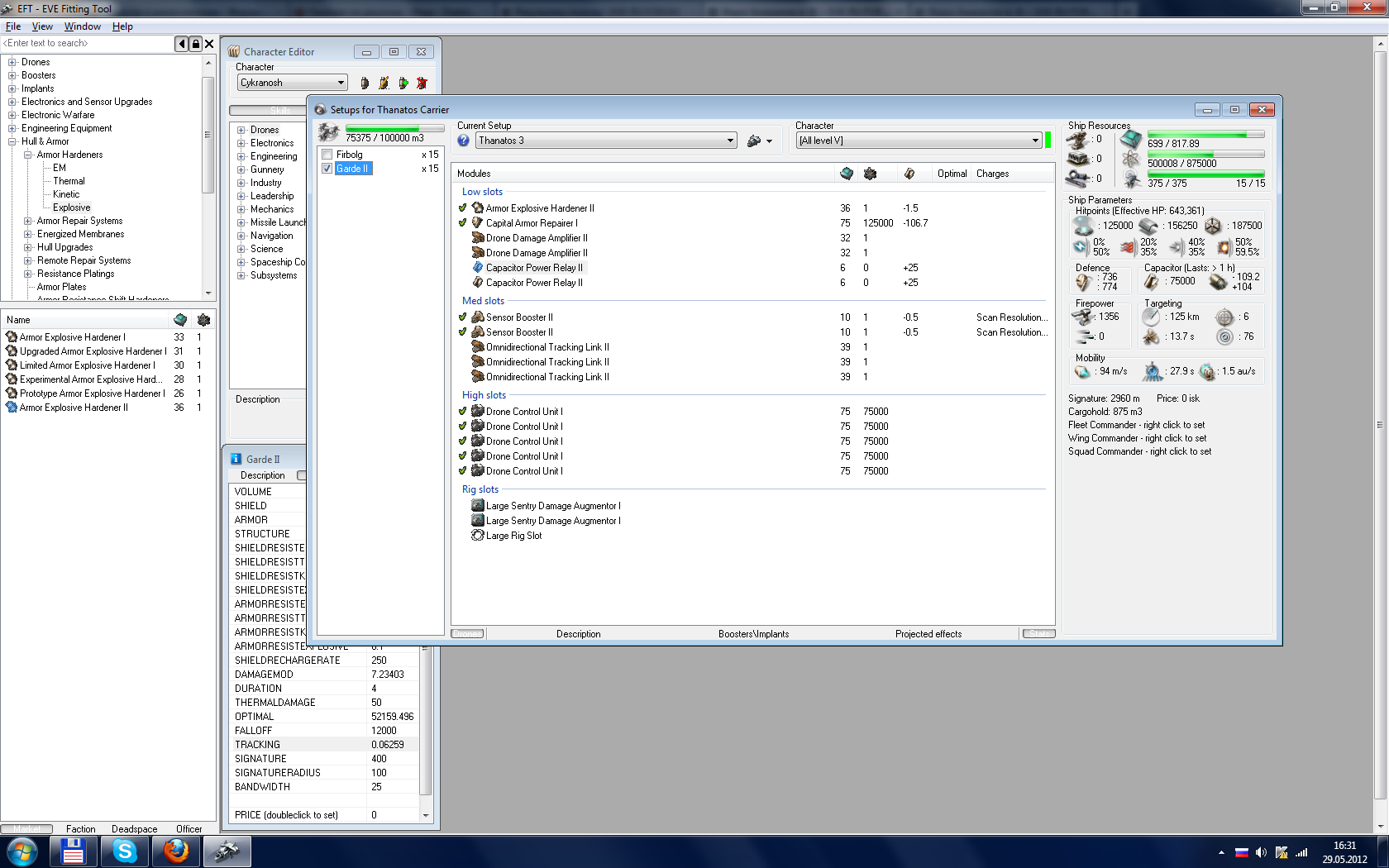Click the CPU resource icon near 699 / 817.89

[x=1131, y=140]
